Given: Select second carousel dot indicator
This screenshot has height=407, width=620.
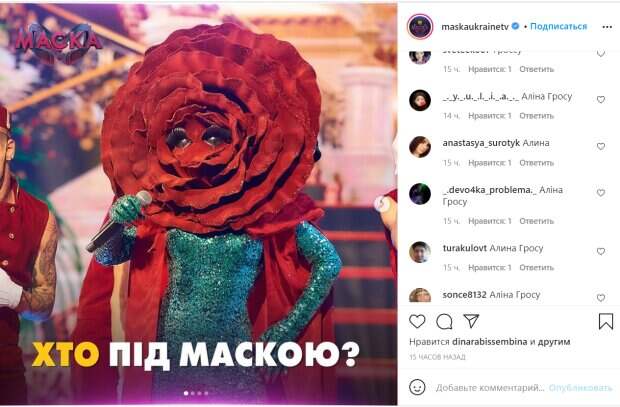Looking at the screenshot, I should coord(193,393).
